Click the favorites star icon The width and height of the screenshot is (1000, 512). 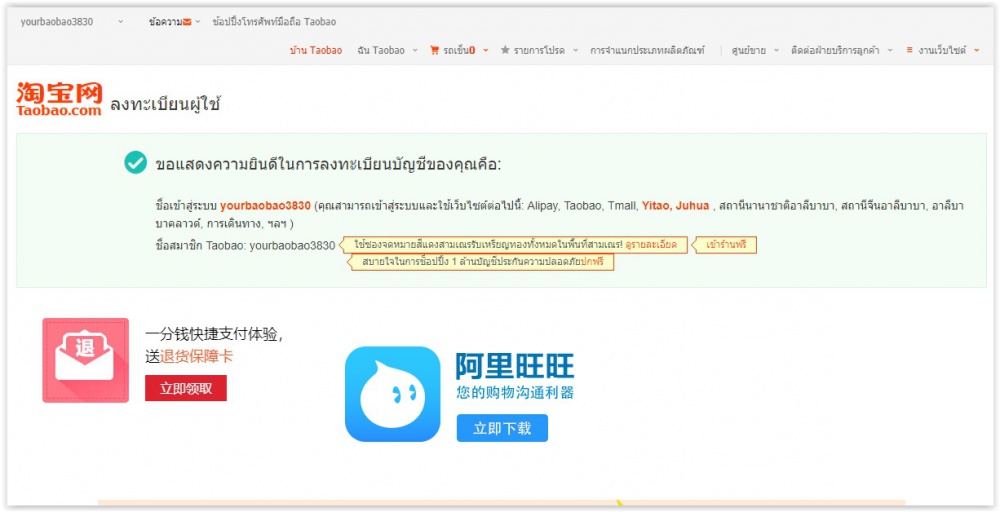pos(505,50)
